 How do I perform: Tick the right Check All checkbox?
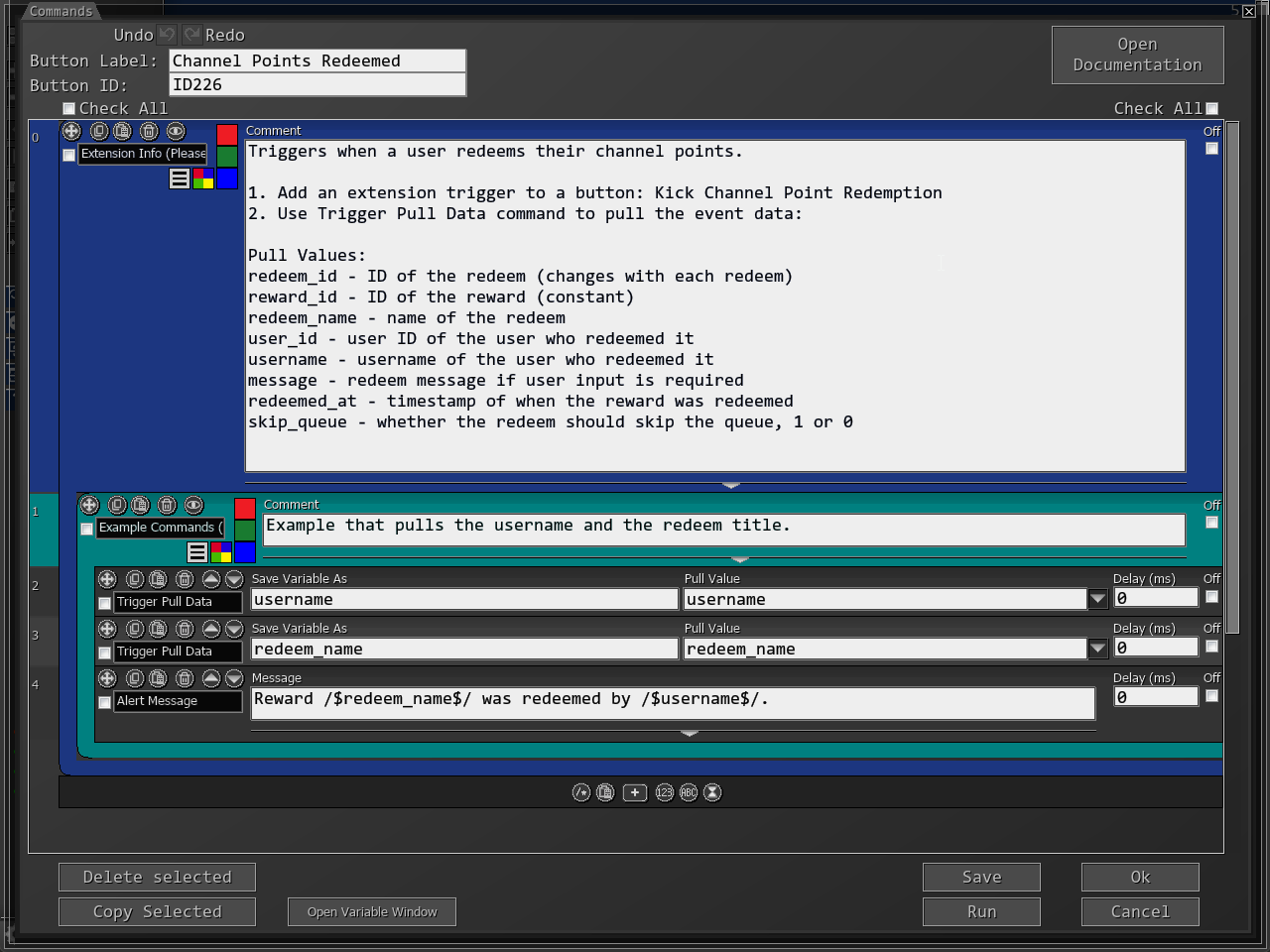[1211, 109]
